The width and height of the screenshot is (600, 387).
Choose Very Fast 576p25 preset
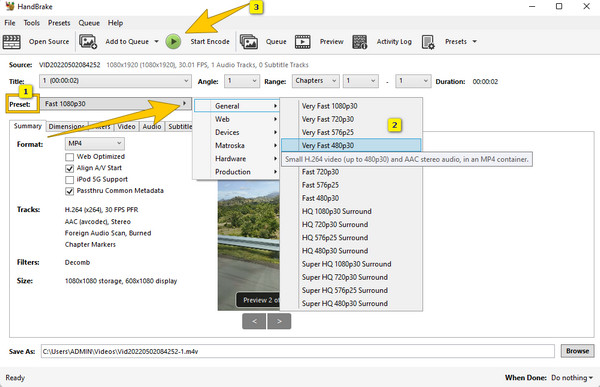pos(351,132)
